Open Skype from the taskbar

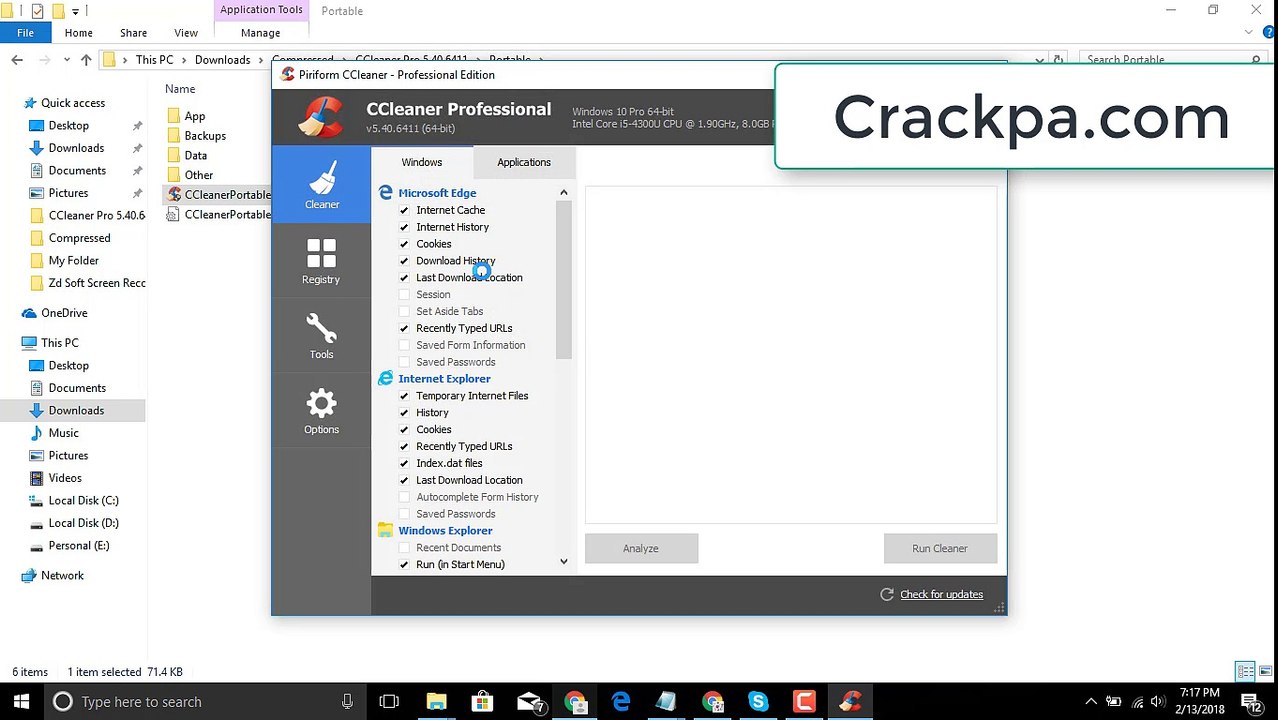coord(758,702)
